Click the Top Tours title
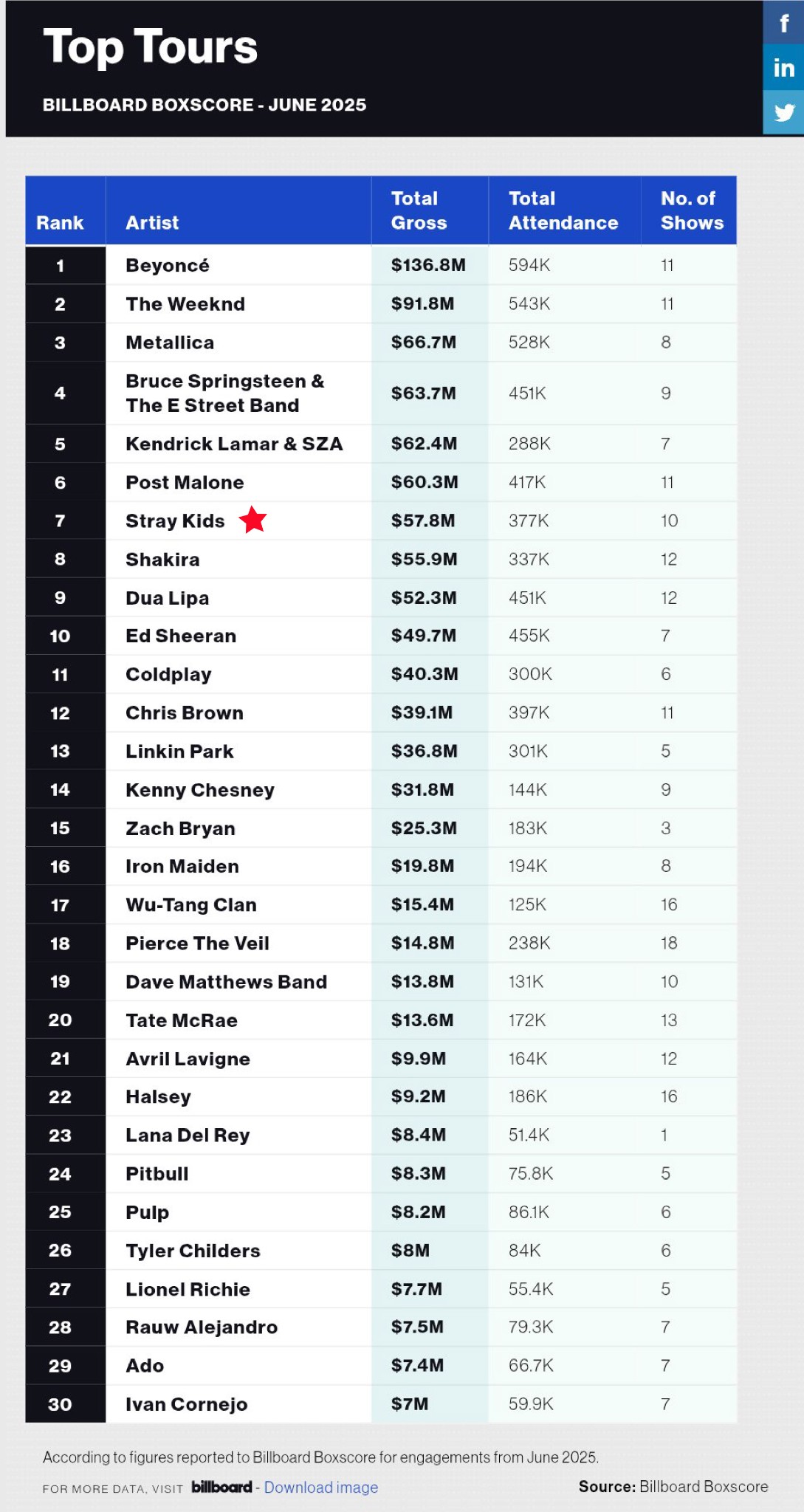 [150, 47]
